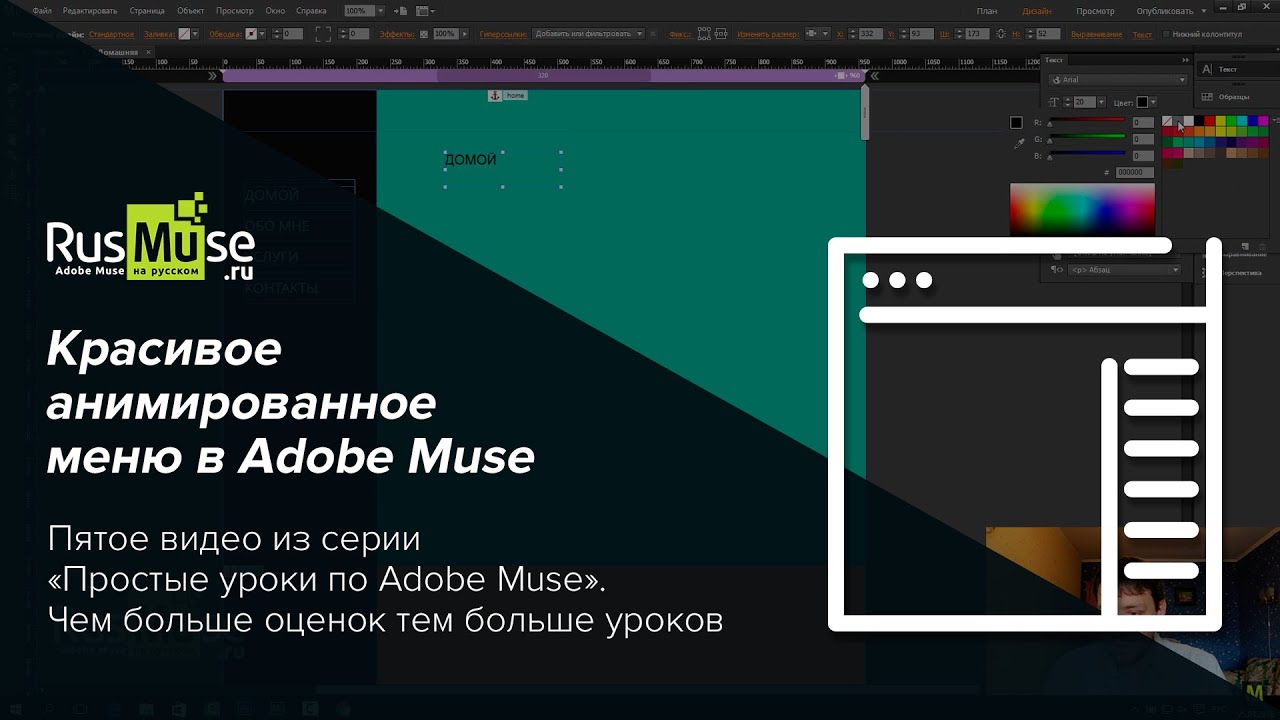The height and width of the screenshot is (720, 1280).
Task: Switch to План mode
Action: coord(986,11)
